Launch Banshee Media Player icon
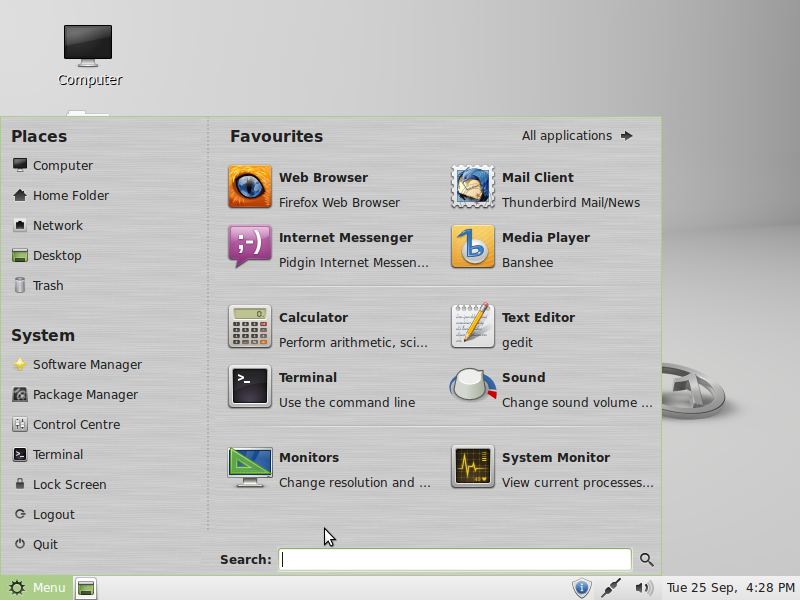Screen dimensions: 800x600 (x=472, y=246)
